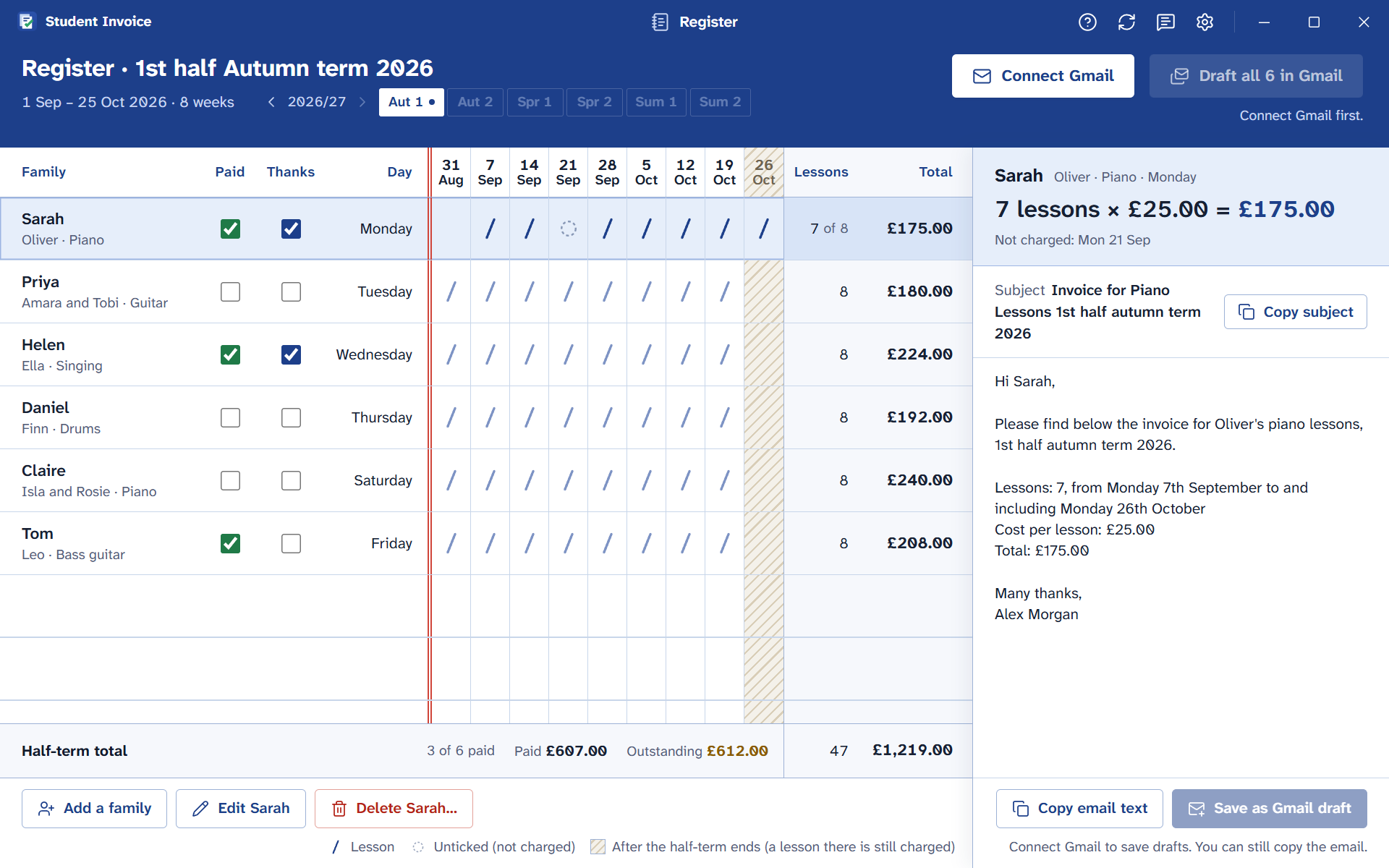
Task: Go to previous academic year chevron
Action: (x=271, y=102)
